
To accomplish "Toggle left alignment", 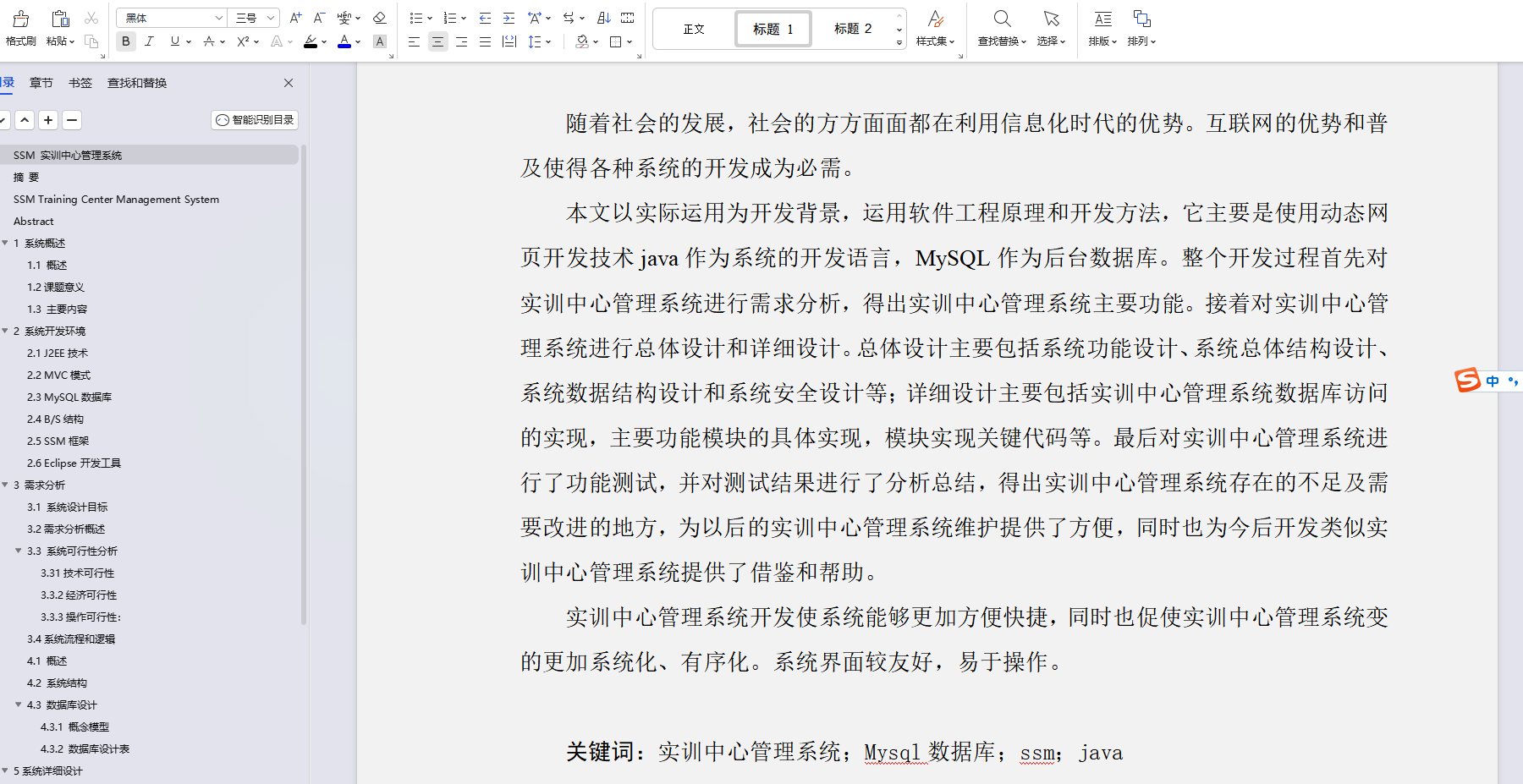I will click(x=414, y=41).
